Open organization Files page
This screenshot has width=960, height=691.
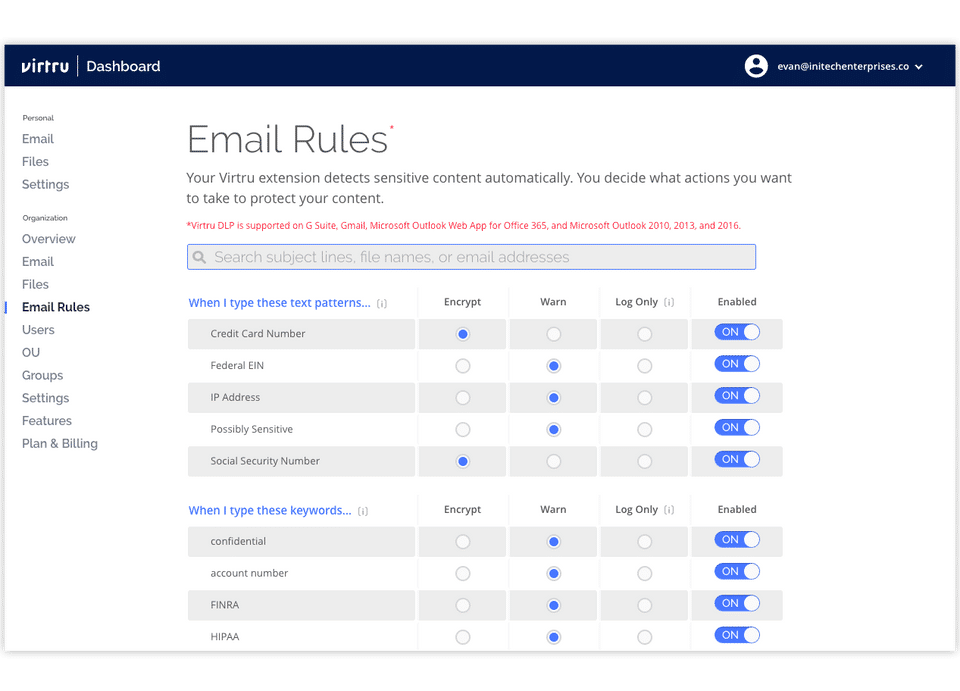click(36, 284)
